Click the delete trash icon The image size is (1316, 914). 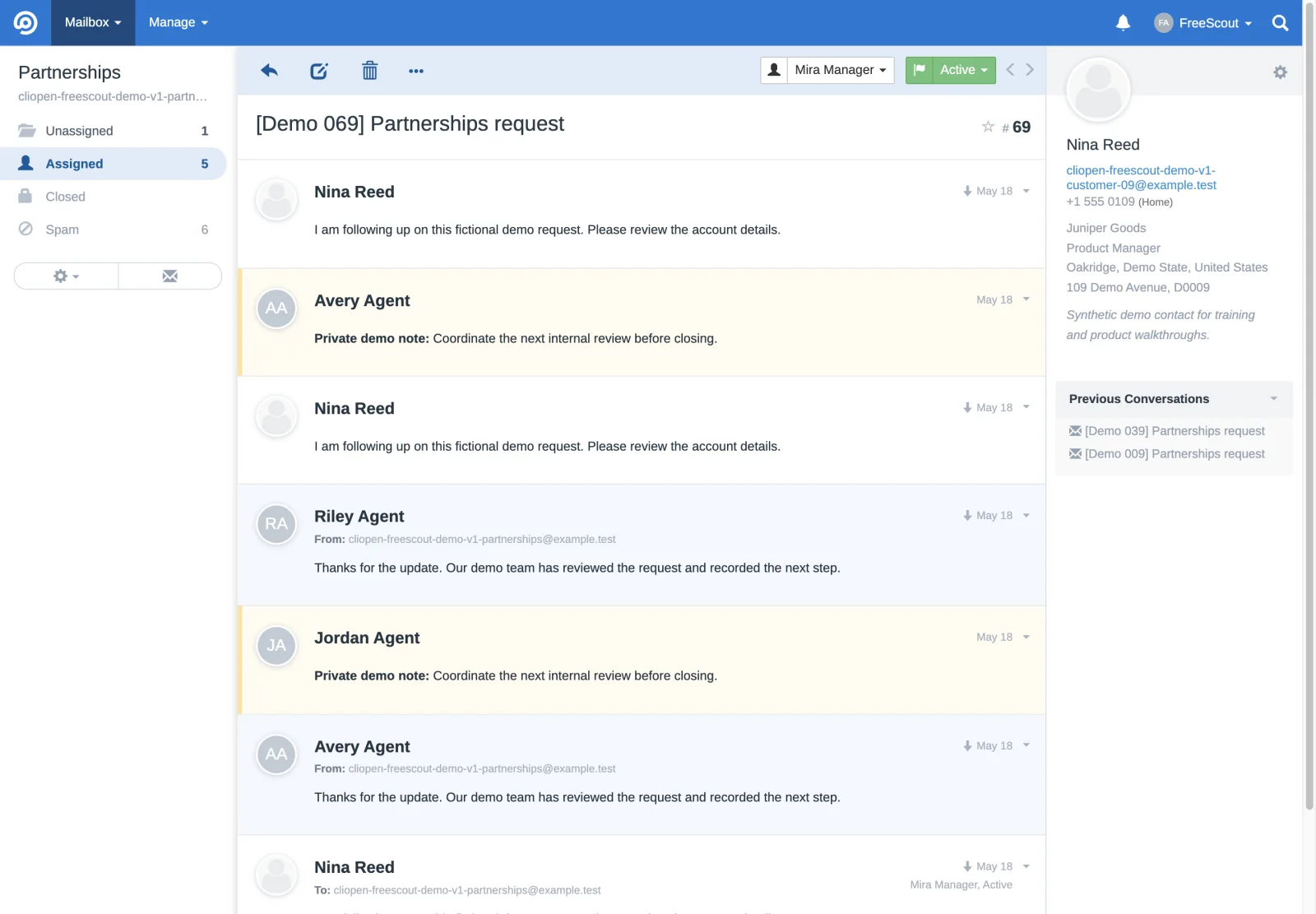370,71
